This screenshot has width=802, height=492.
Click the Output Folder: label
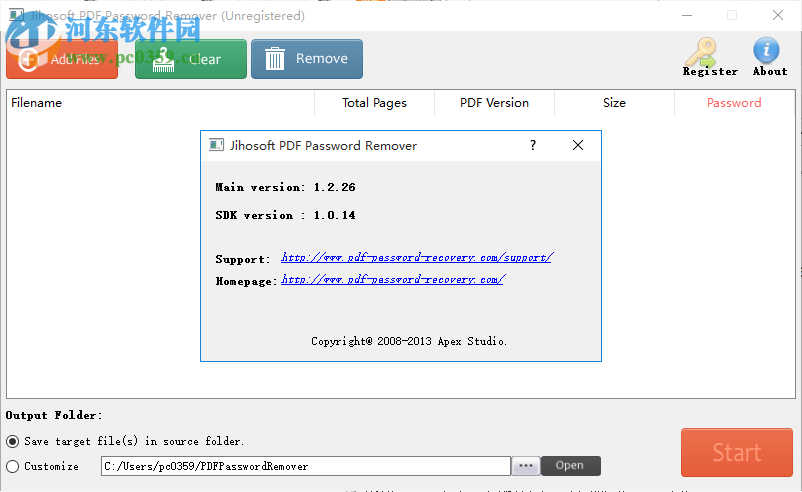point(54,415)
